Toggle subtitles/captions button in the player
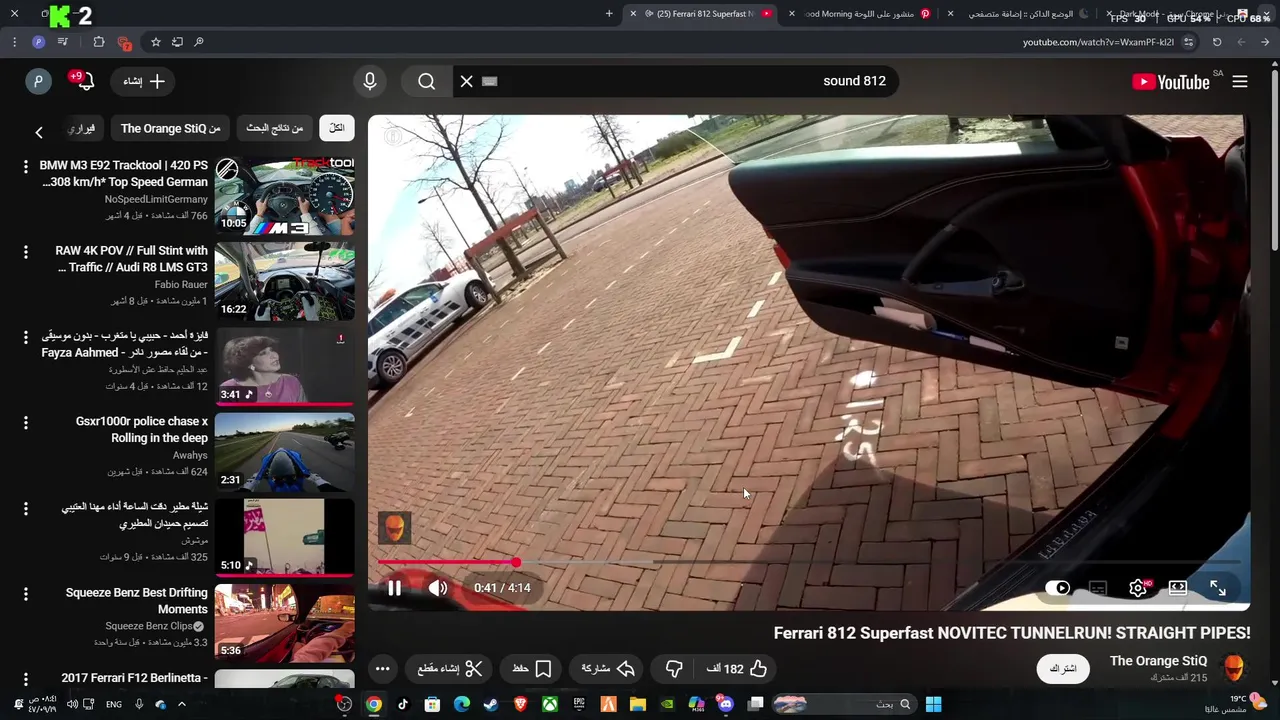Screen dimensions: 1280x720 tap(1098, 588)
